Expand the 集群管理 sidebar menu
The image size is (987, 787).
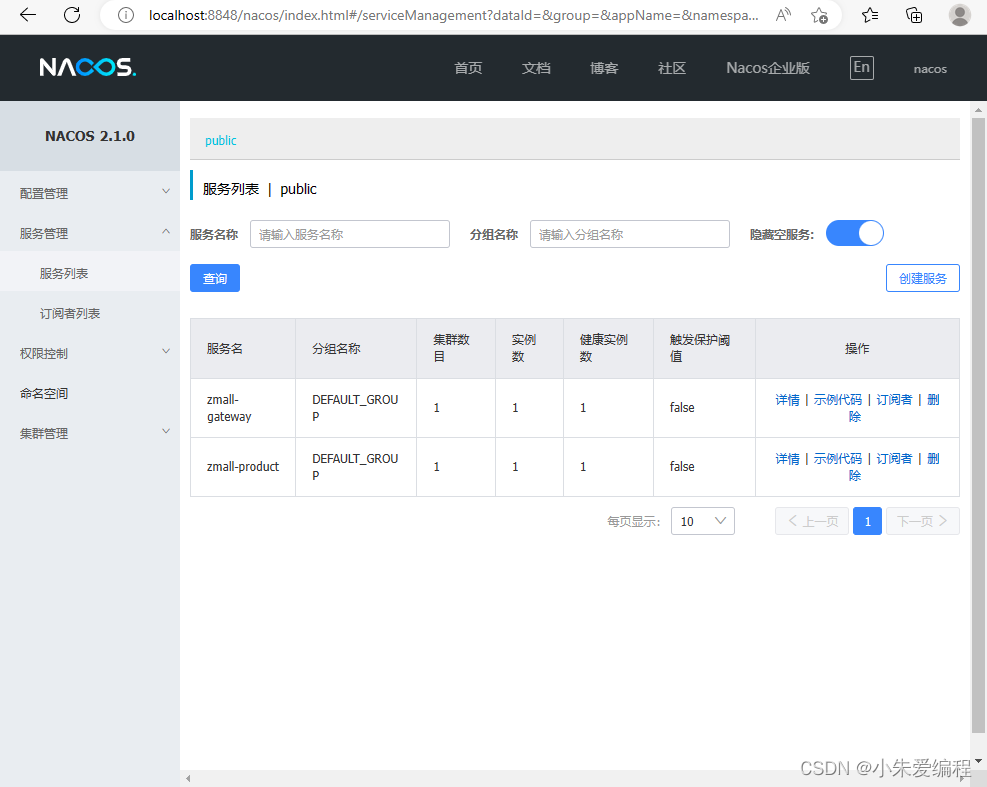[90, 433]
